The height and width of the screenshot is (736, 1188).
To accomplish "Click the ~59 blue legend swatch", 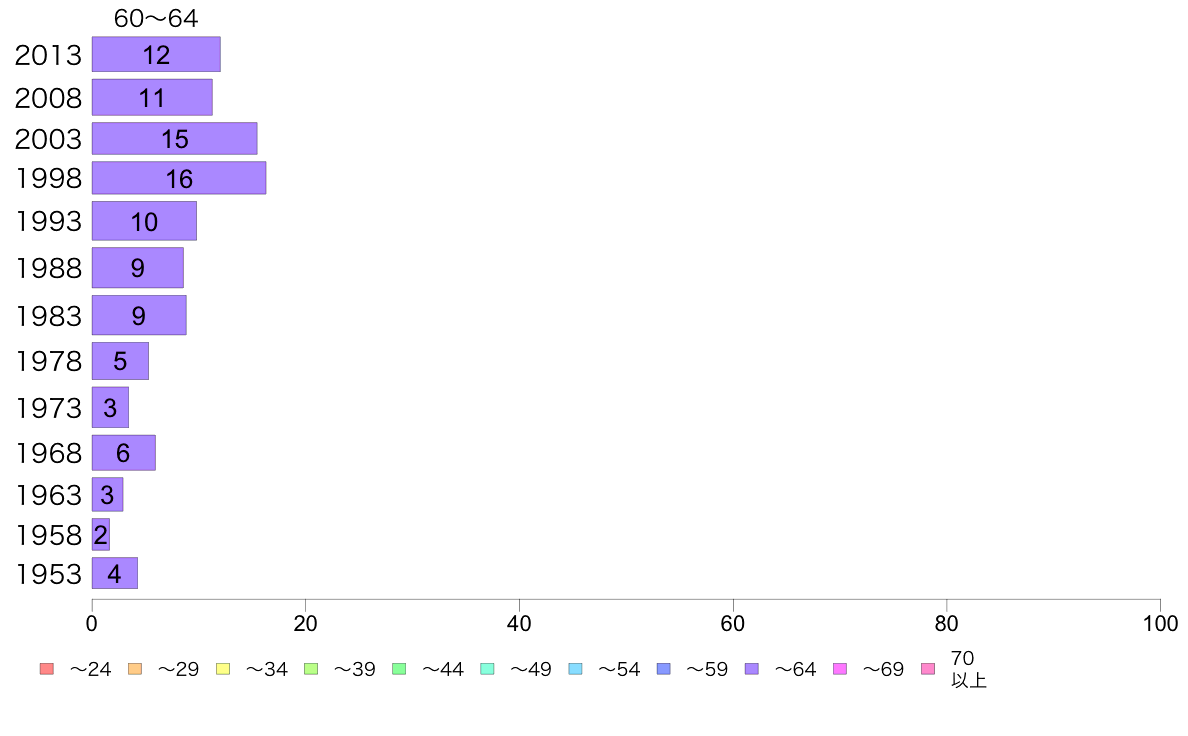I will [x=664, y=669].
